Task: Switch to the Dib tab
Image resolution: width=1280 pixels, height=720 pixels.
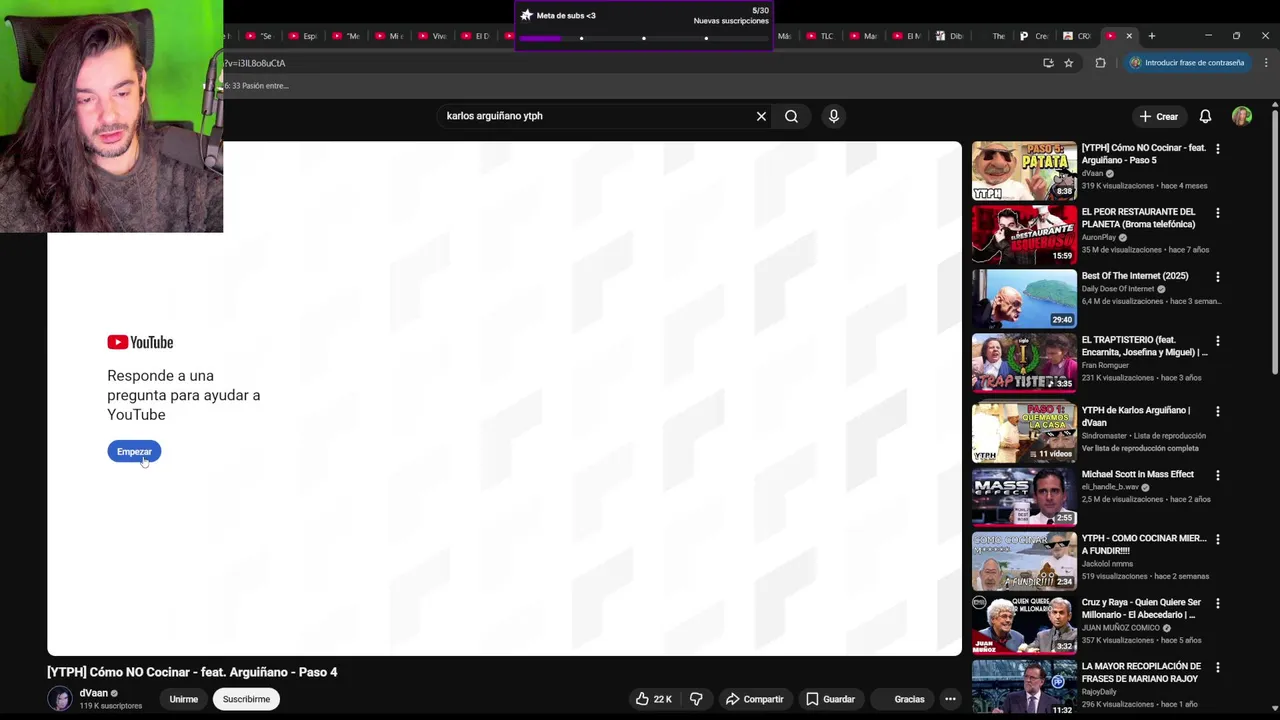Action: (949, 36)
